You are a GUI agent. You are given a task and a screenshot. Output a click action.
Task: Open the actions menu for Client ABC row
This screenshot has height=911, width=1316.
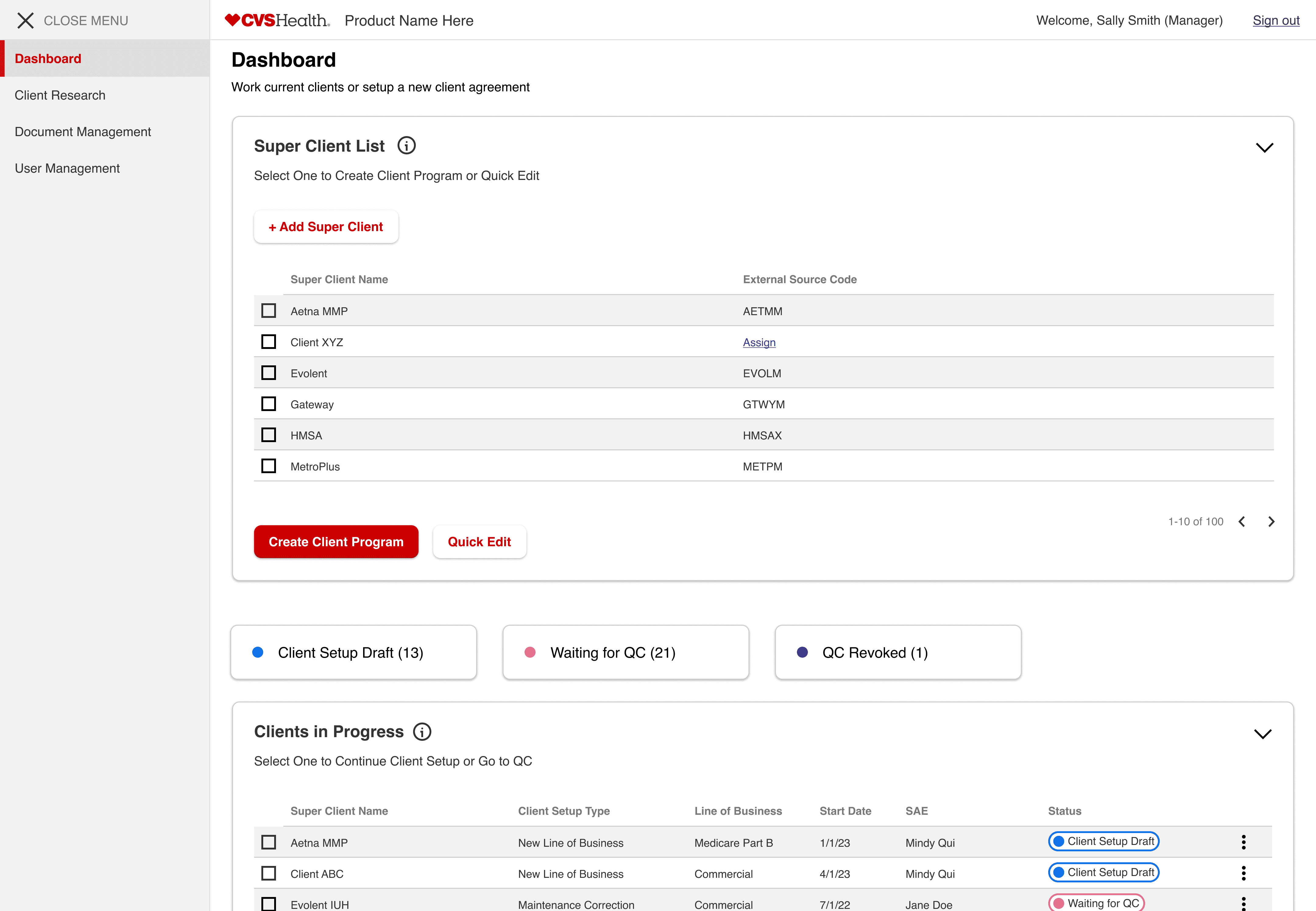(x=1244, y=873)
